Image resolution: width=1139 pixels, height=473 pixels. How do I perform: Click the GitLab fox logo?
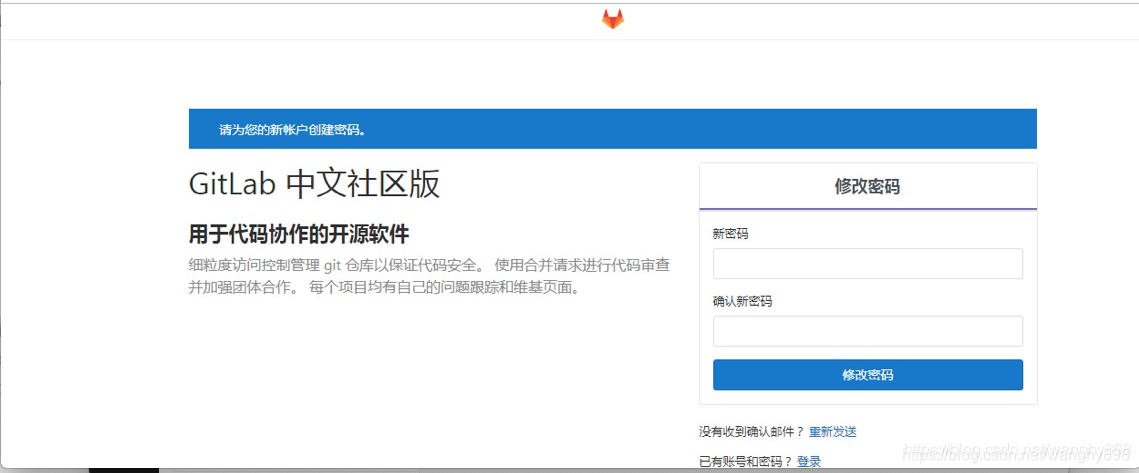click(x=612, y=19)
